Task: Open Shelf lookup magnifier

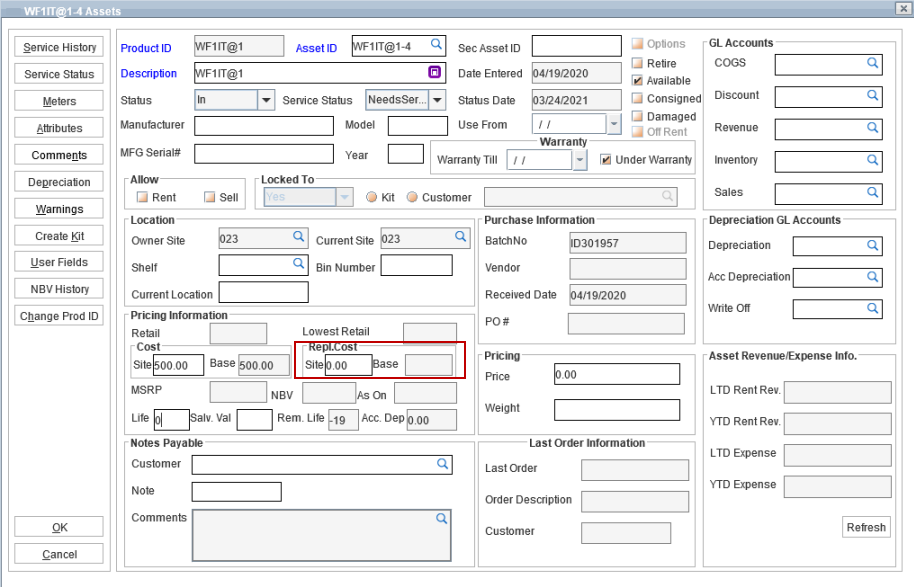Action: [298, 264]
